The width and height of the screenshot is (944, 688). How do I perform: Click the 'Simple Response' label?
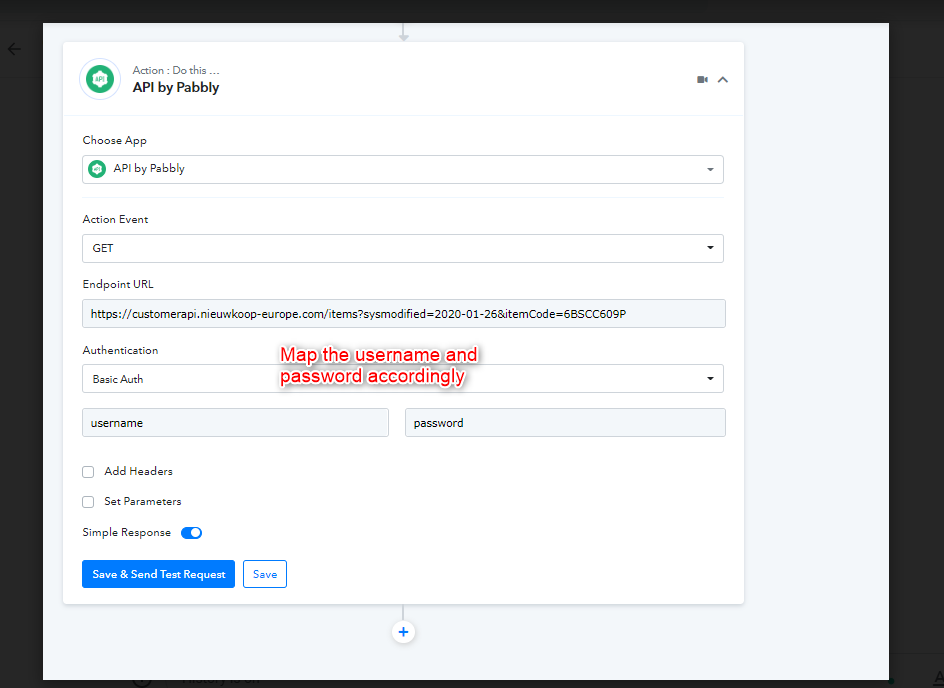coord(126,533)
